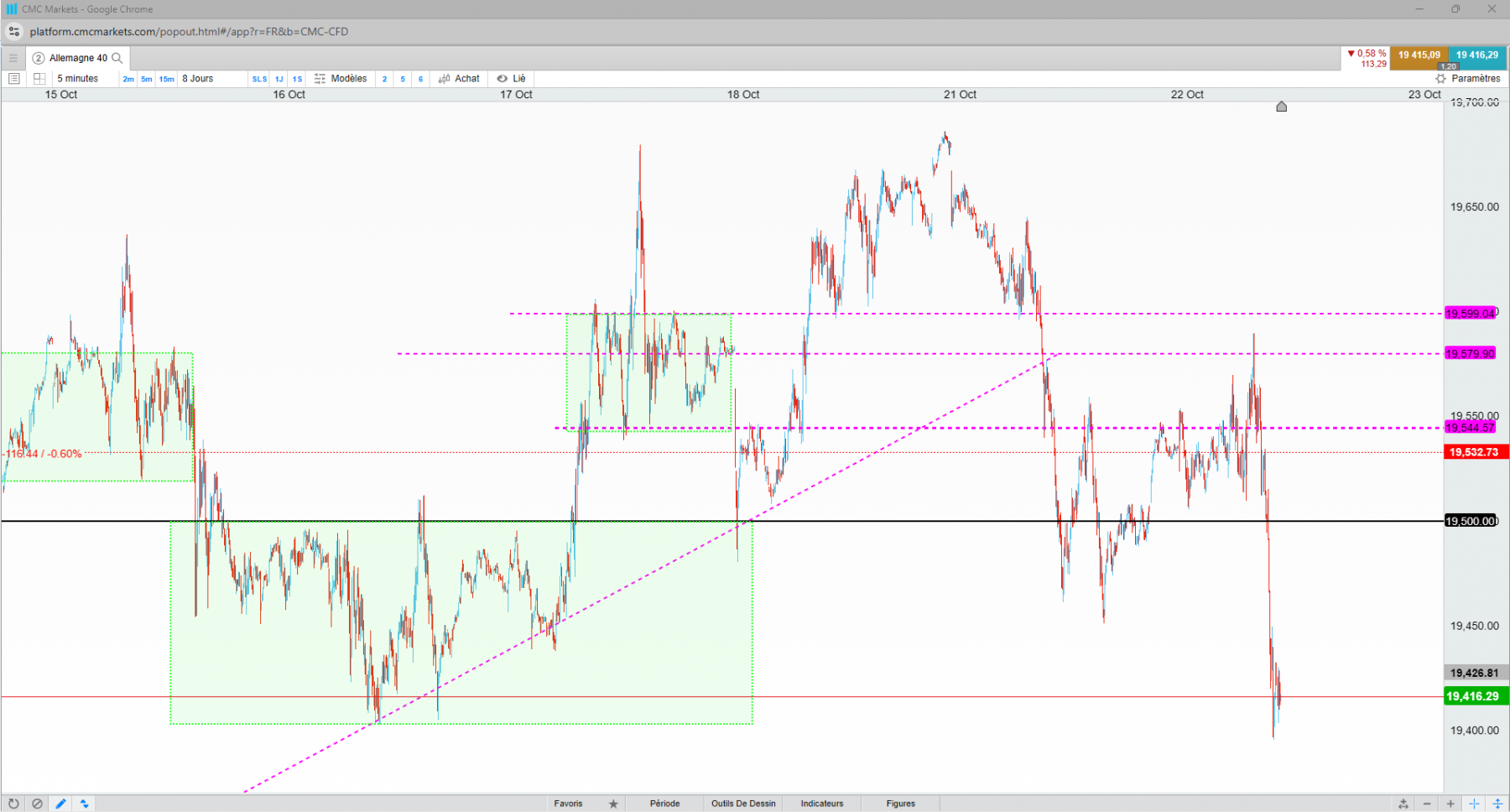Screen dimensions: 1510x812
Task: Search instrument via the magnifier icon
Action: point(117,58)
